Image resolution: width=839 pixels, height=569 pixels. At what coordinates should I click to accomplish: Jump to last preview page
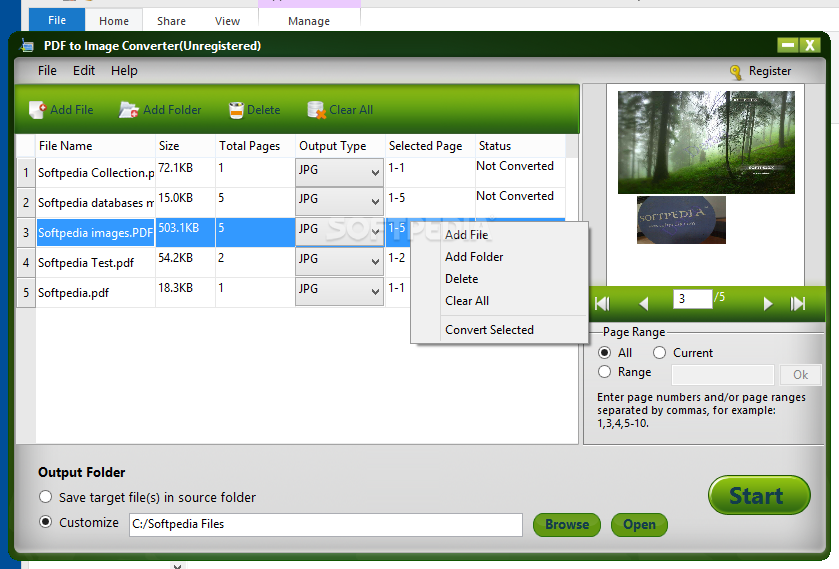pyautogui.click(x=798, y=304)
